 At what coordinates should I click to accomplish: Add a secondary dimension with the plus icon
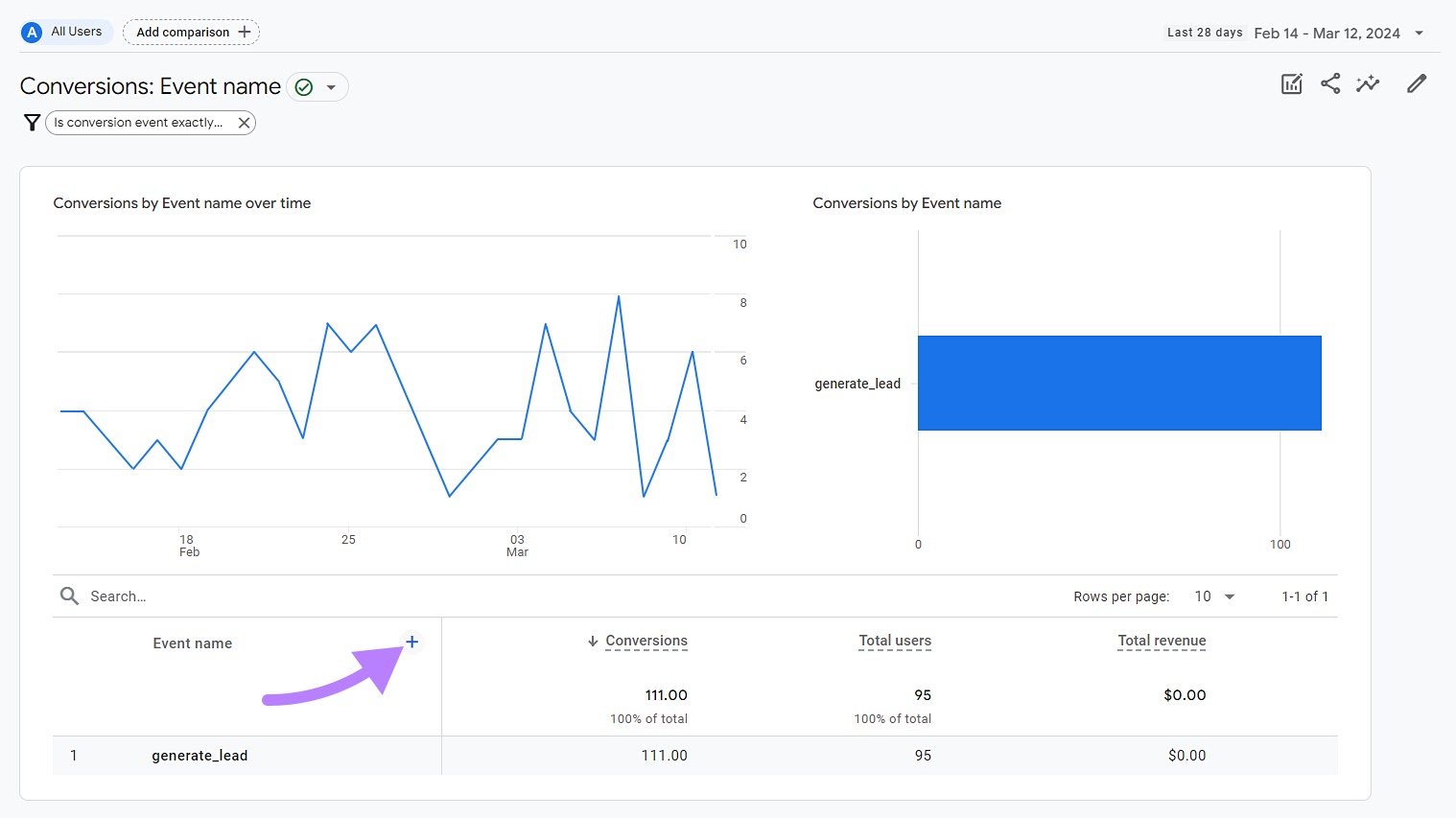click(x=412, y=641)
